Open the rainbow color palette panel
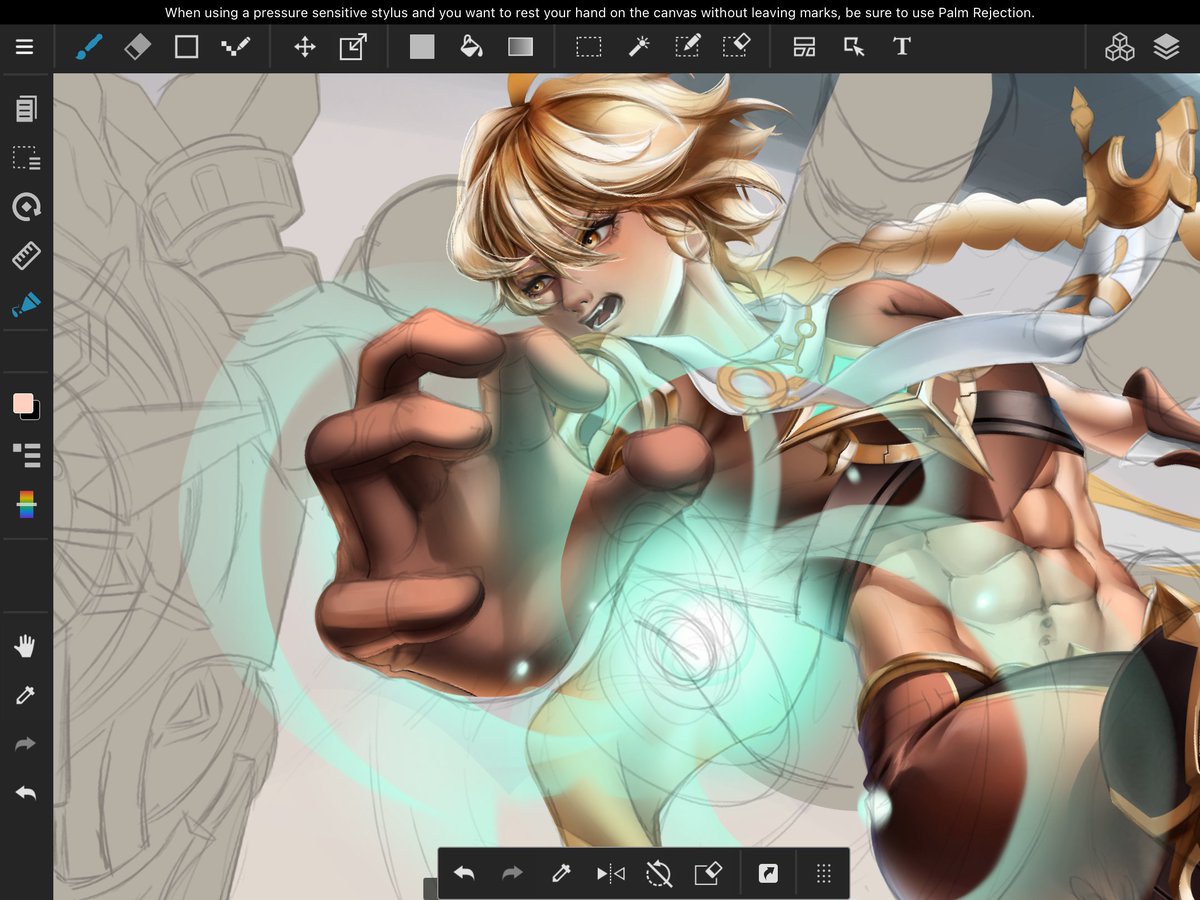Viewport: 1200px width, 900px height. 26,504
